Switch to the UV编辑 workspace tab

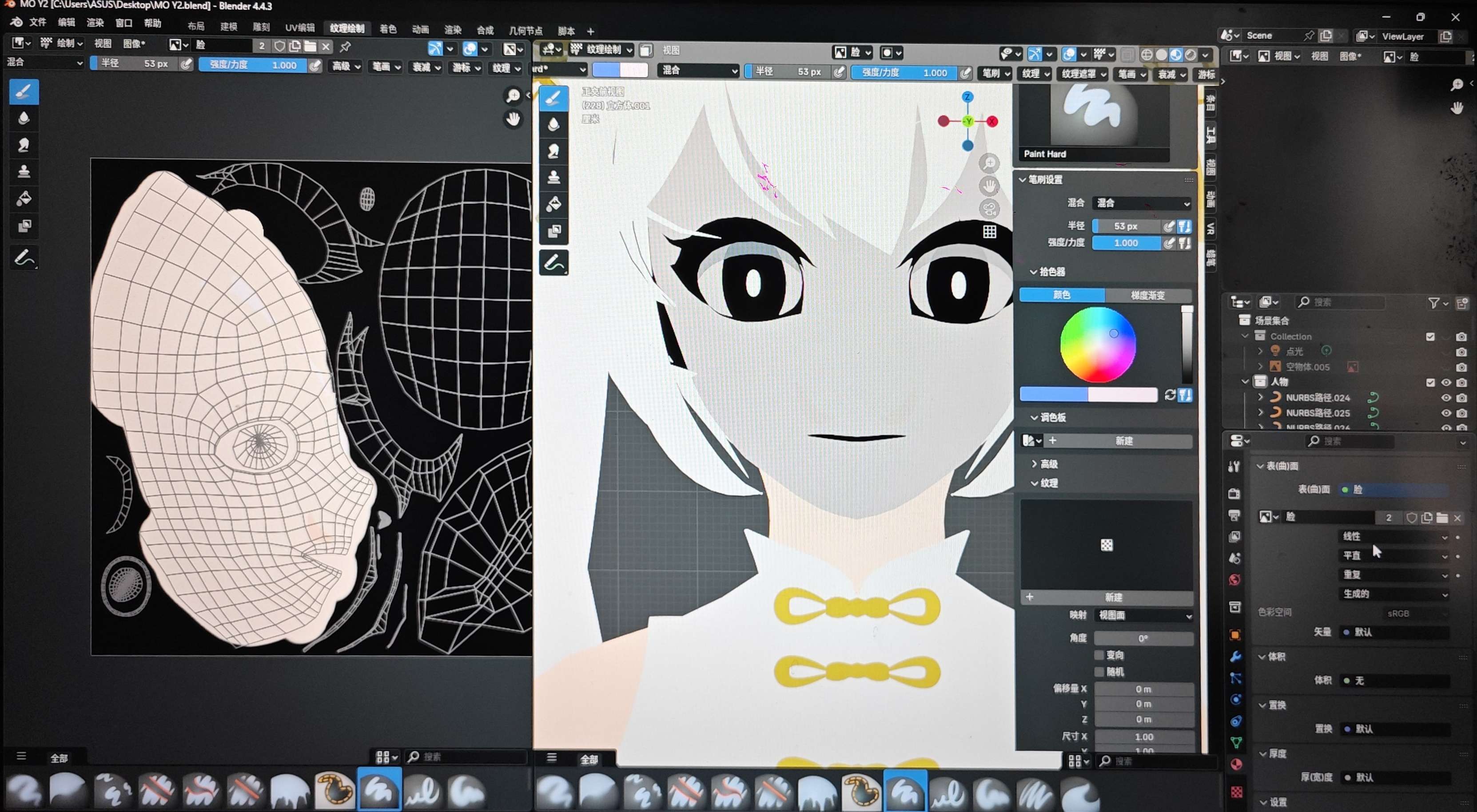click(x=299, y=28)
